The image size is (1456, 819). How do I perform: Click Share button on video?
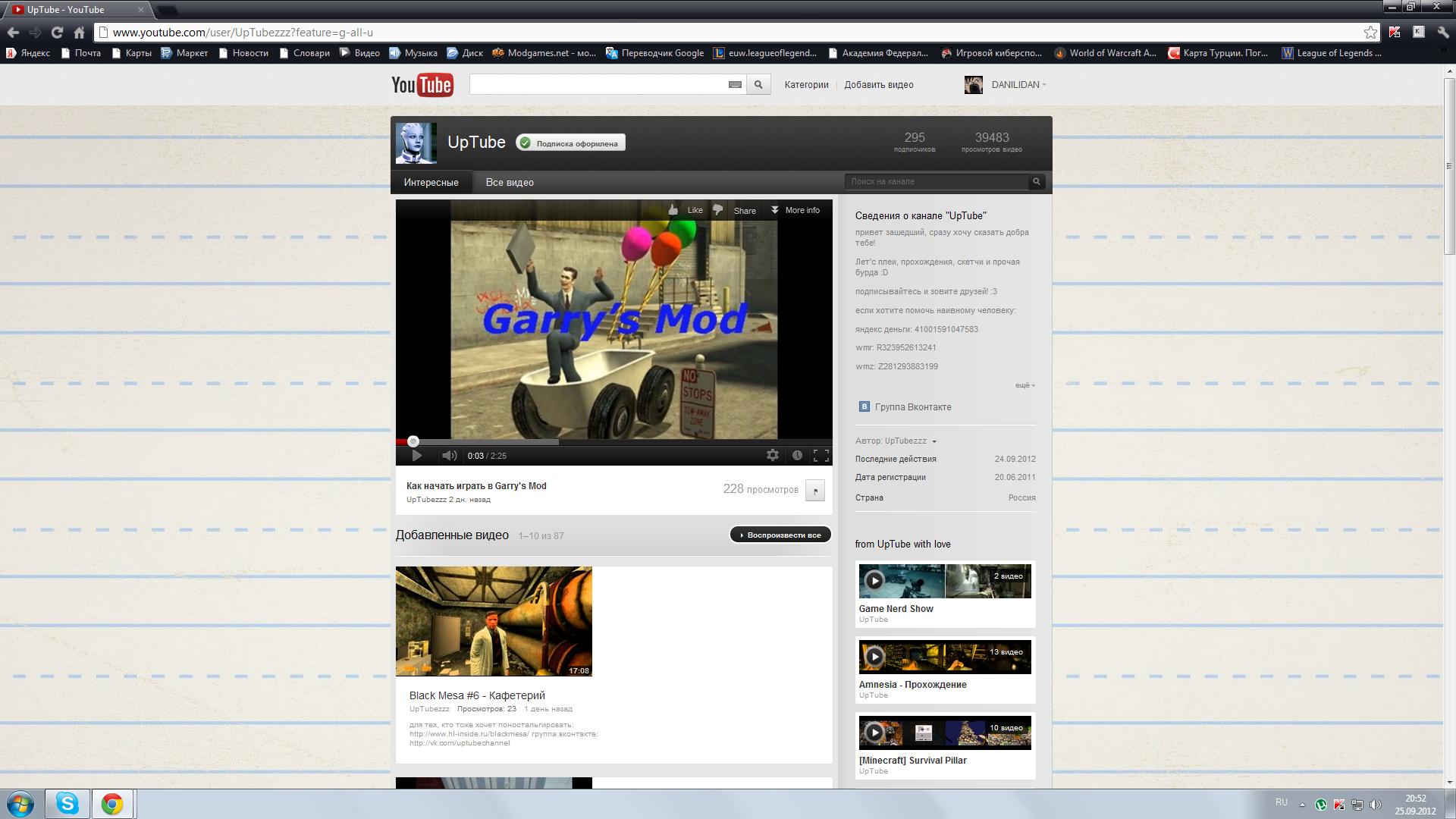(x=745, y=211)
